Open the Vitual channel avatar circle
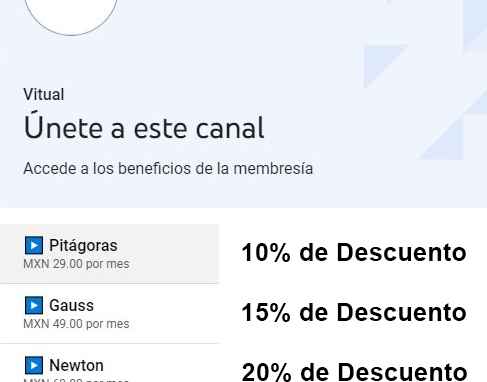The height and width of the screenshot is (382, 487). (71, 13)
